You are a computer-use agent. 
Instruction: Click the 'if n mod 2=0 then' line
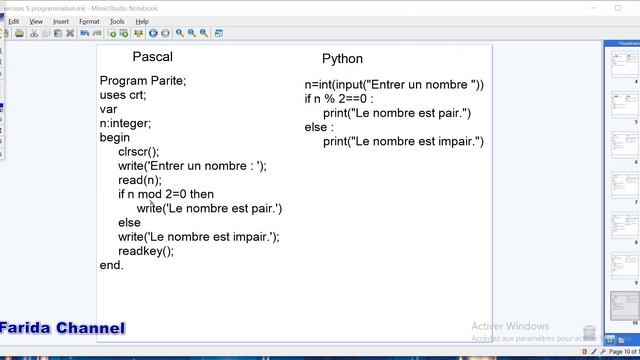point(166,194)
